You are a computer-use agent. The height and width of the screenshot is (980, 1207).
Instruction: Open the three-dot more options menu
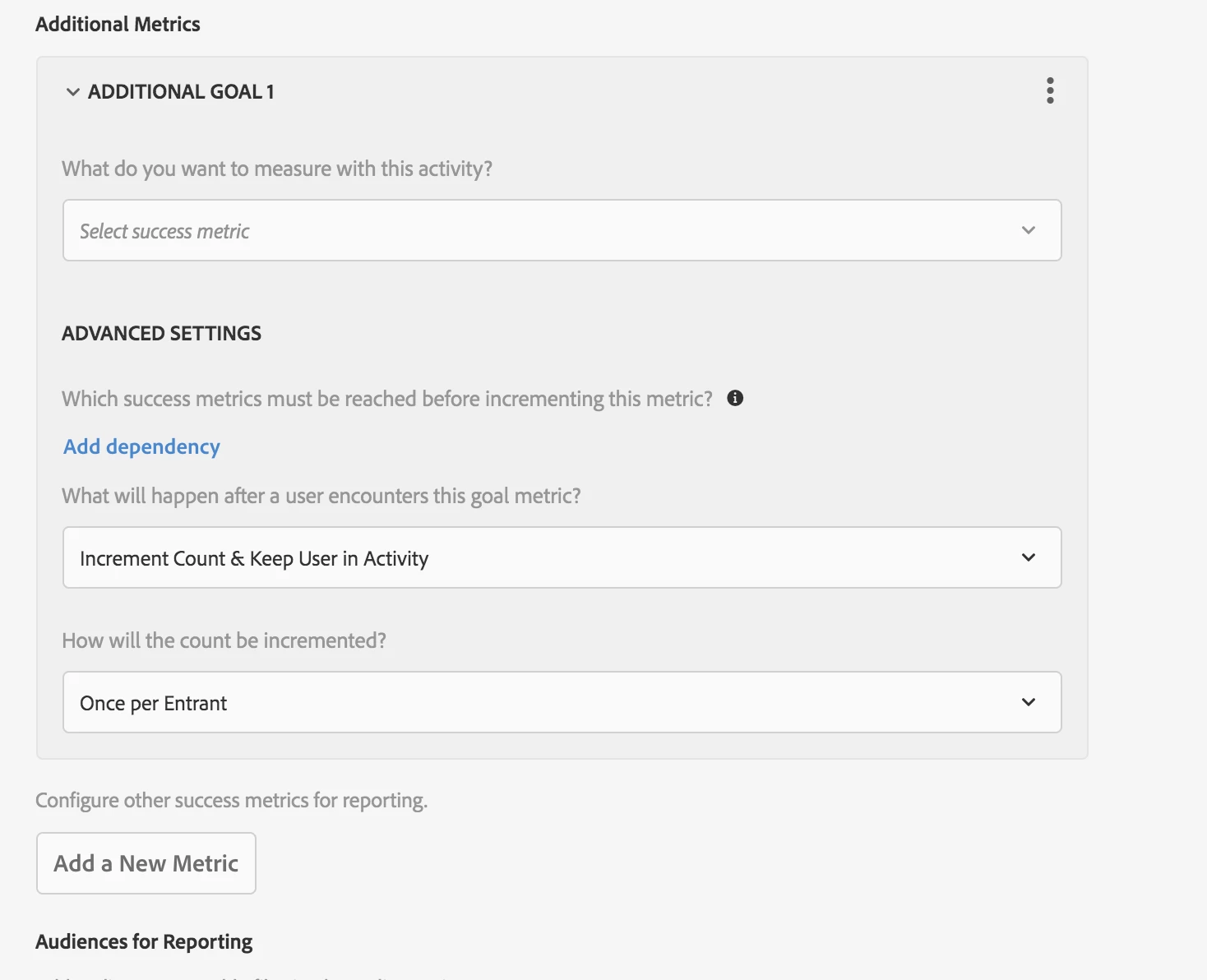pyautogui.click(x=1050, y=90)
